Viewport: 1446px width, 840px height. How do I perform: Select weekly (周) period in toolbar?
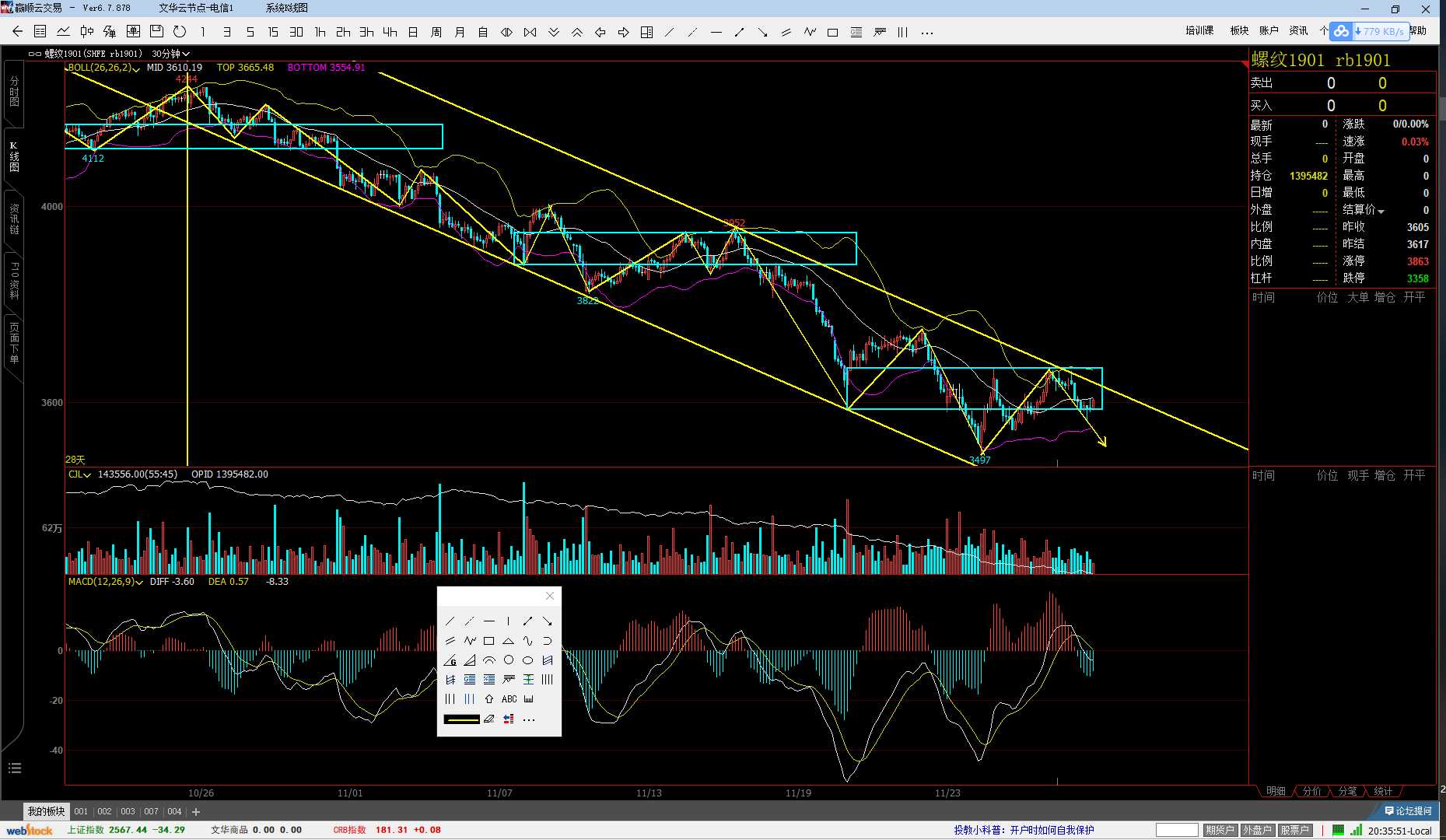click(x=436, y=32)
